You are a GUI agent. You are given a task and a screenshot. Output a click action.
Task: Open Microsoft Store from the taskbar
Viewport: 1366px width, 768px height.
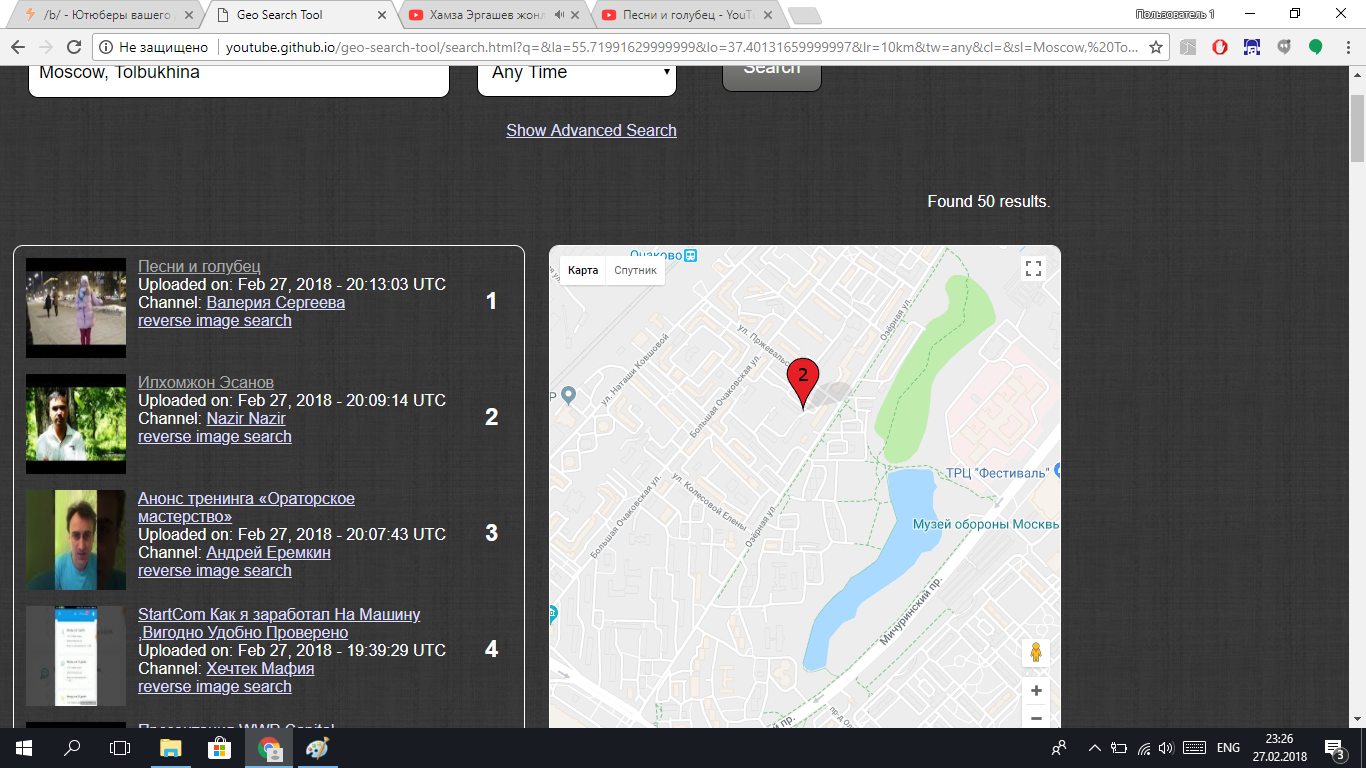coord(220,748)
